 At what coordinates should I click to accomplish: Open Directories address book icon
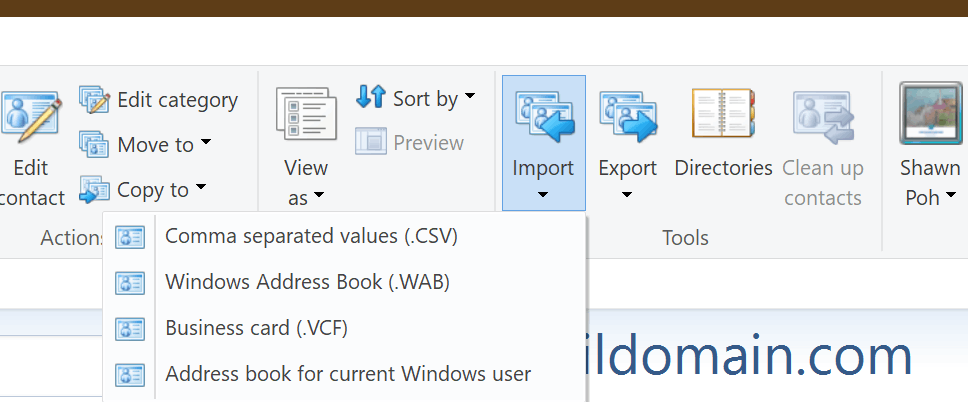point(723,113)
